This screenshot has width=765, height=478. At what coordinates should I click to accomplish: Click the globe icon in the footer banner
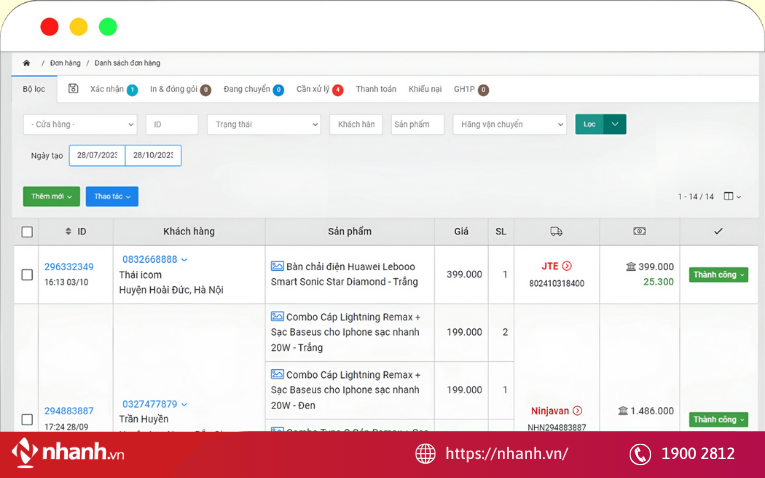tap(425, 454)
